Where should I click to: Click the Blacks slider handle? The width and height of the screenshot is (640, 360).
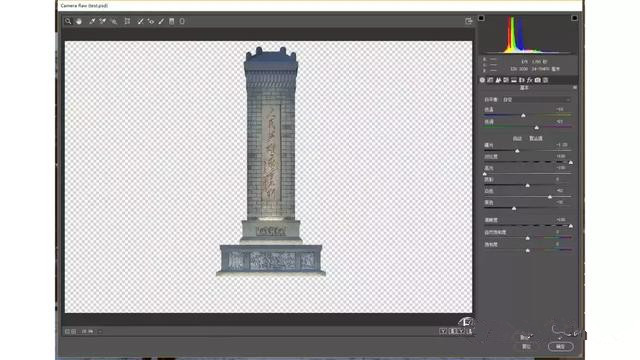click(x=514, y=209)
